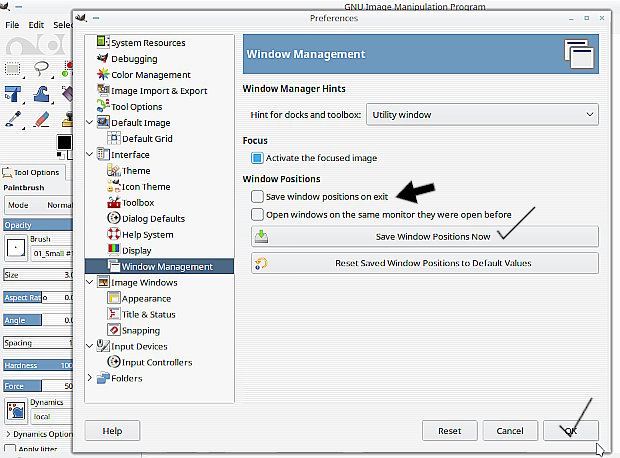The image size is (620, 458).
Task: Open the Snapping magnet icon
Action: point(114,330)
